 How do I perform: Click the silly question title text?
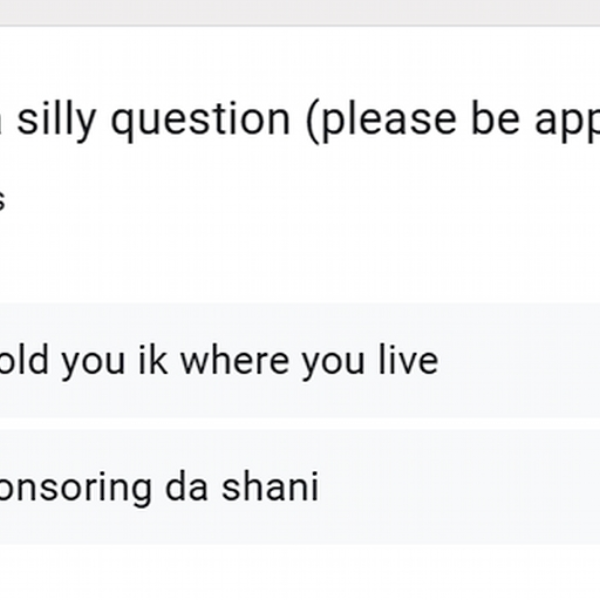point(300,121)
